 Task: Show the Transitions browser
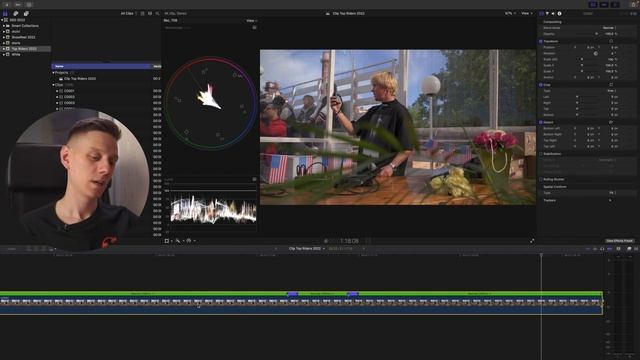636,249
